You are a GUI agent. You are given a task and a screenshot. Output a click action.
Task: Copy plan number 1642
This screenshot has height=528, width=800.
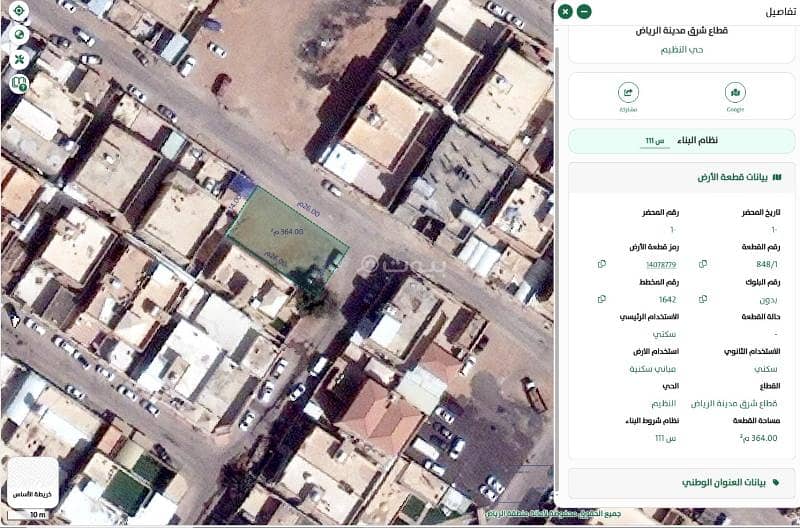pos(601,299)
